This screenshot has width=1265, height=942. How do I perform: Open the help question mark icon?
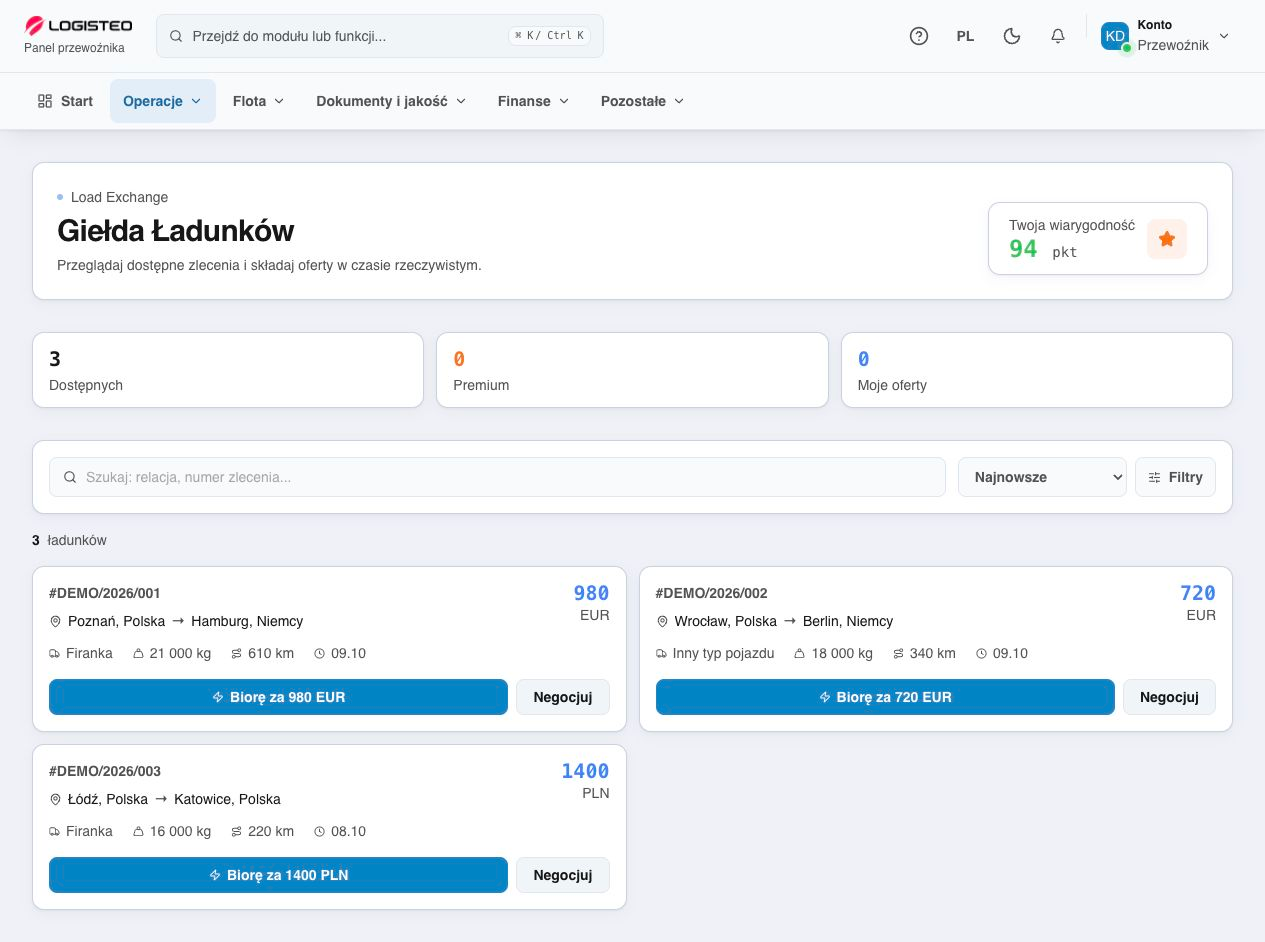coord(919,36)
